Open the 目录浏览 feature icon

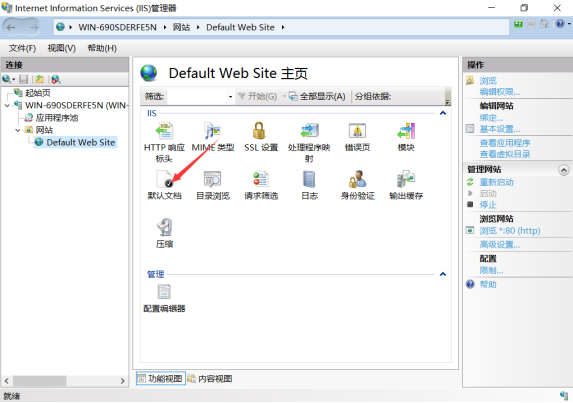click(x=213, y=179)
